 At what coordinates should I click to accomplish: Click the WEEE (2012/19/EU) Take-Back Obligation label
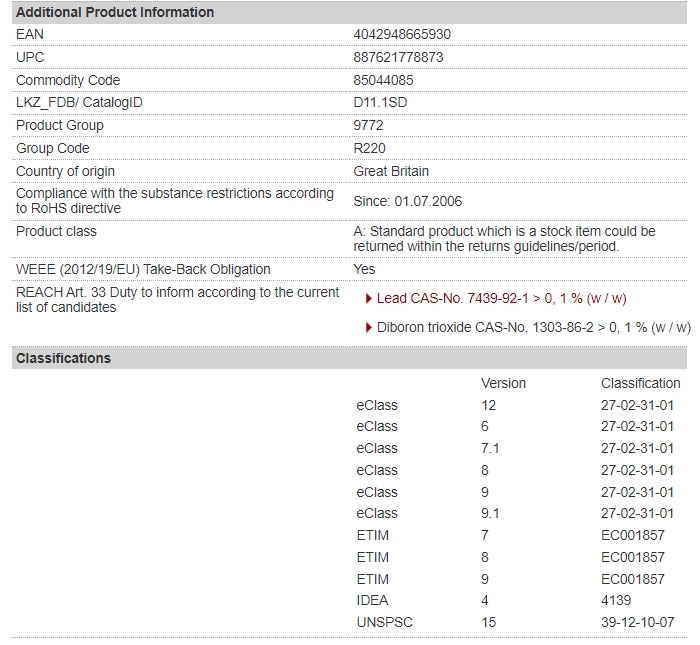click(143, 269)
